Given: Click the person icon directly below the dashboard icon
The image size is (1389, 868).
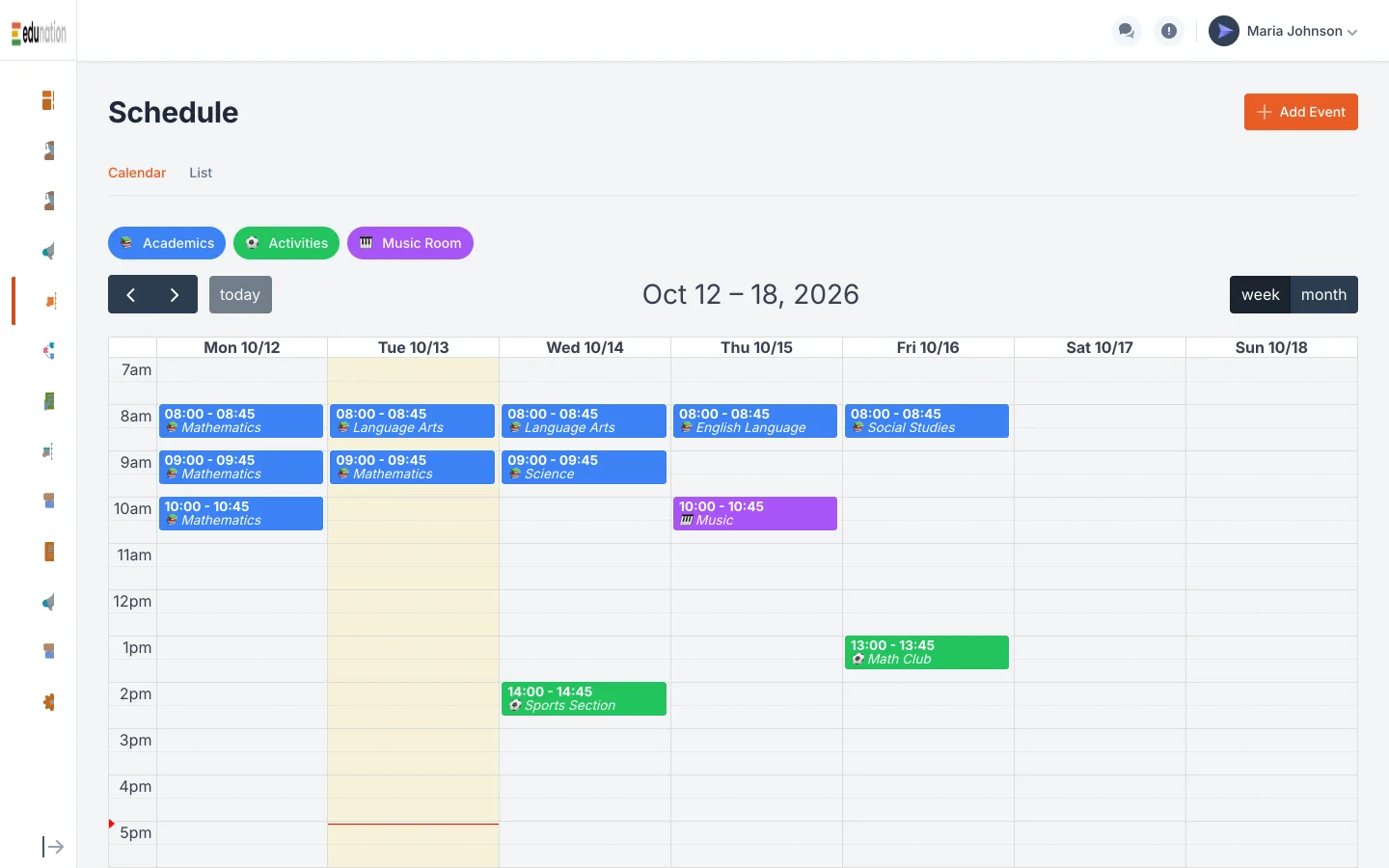Looking at the screenshot, I should click(x=48, y=150).
